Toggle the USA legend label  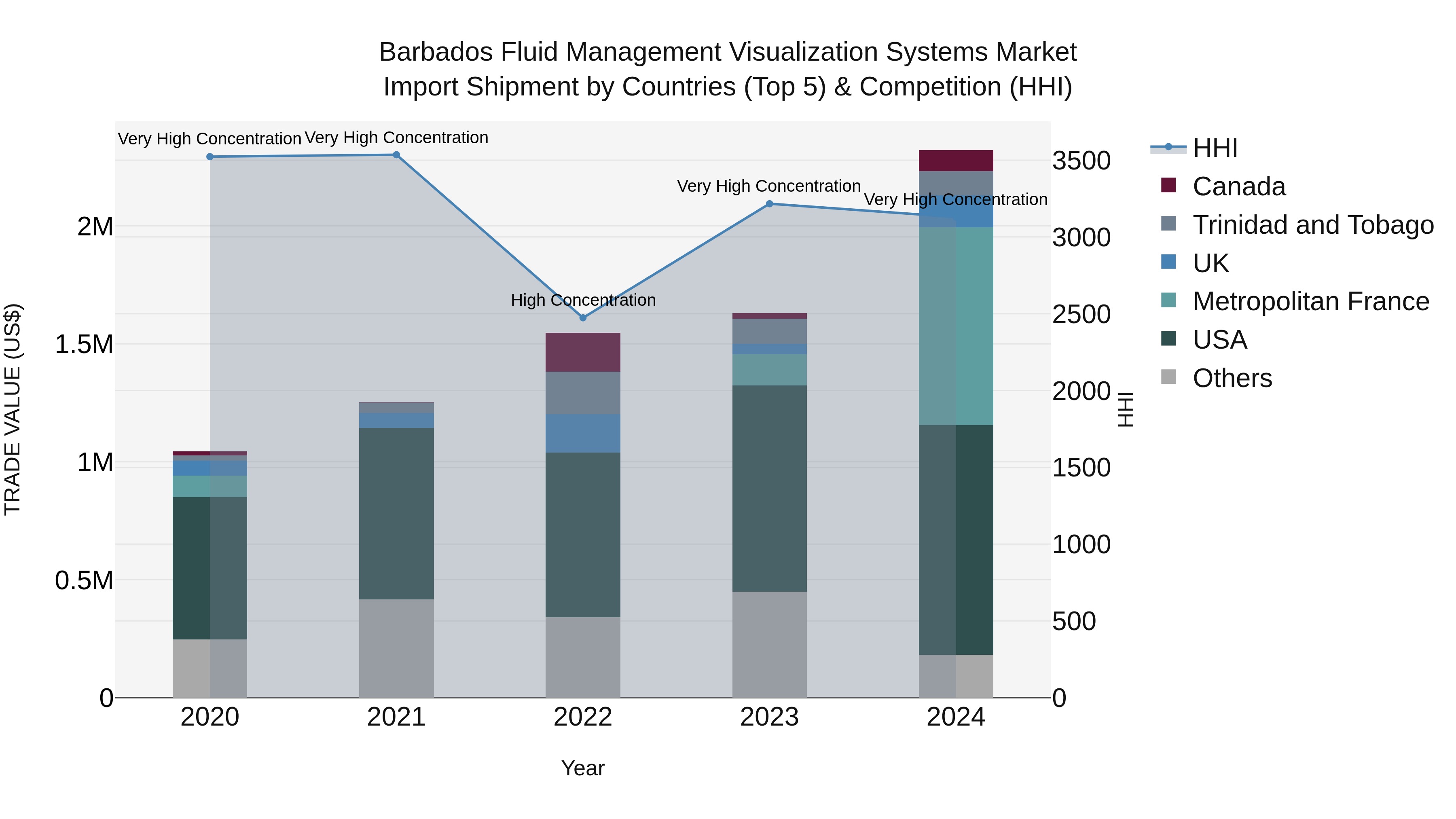(x=1220, y=340)
